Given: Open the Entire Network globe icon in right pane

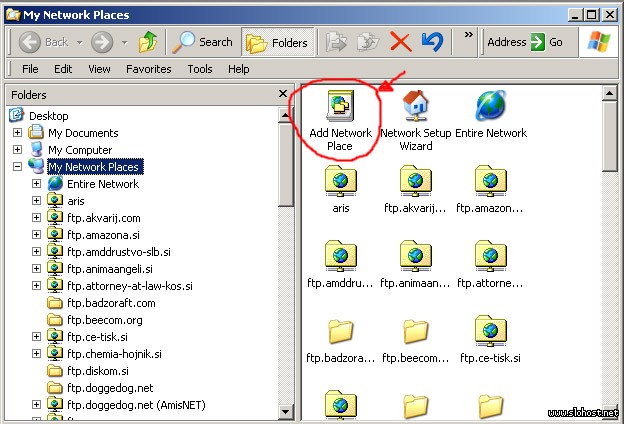Looking at the screenshot, I should coord(490,106).
